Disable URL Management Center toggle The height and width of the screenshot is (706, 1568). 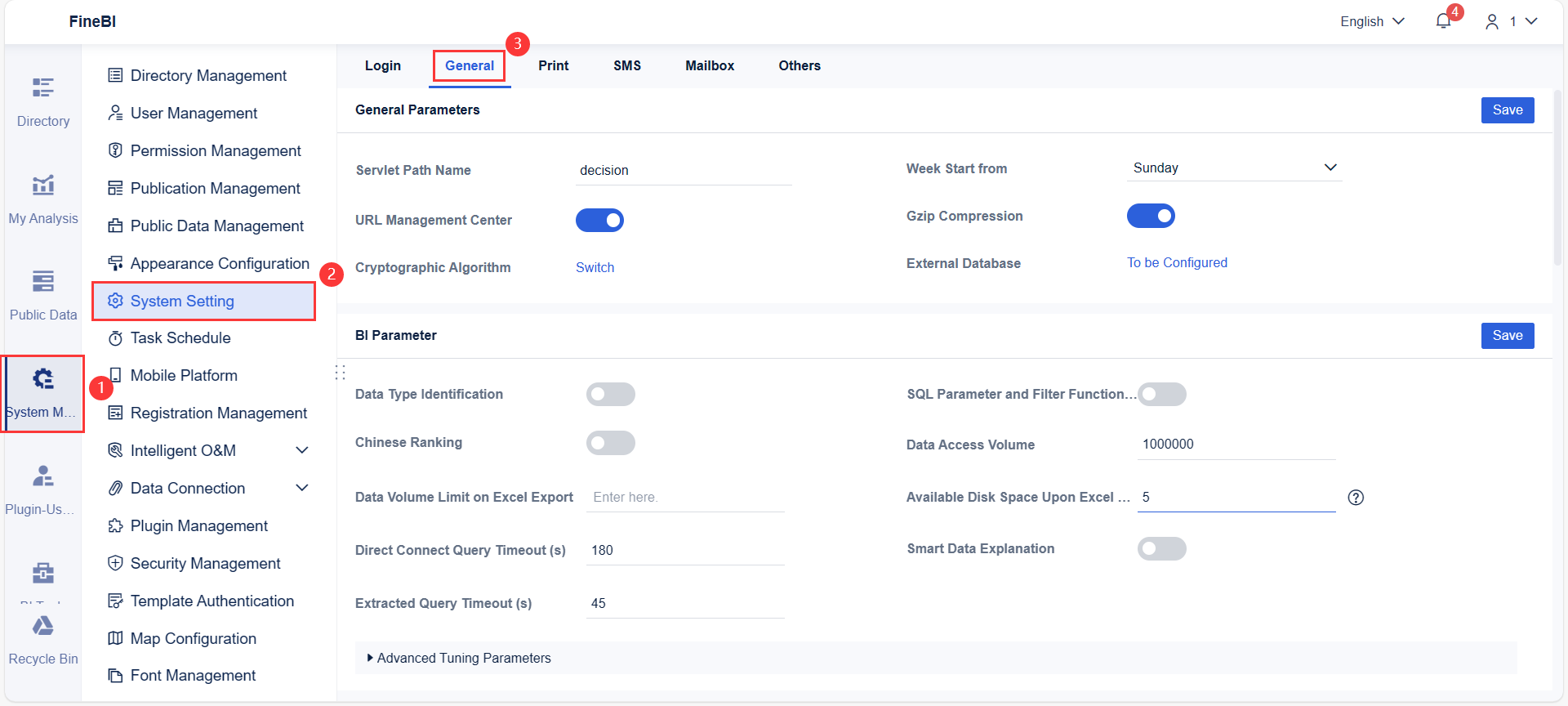point(599,221)
